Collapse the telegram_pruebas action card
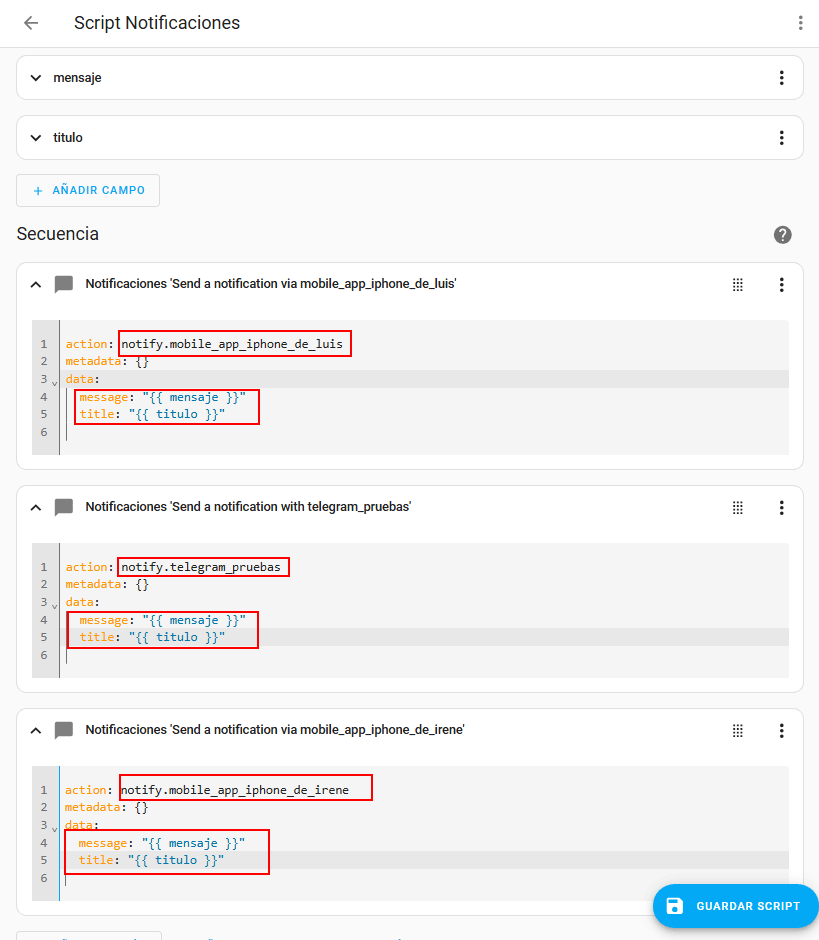 [36, 508]
